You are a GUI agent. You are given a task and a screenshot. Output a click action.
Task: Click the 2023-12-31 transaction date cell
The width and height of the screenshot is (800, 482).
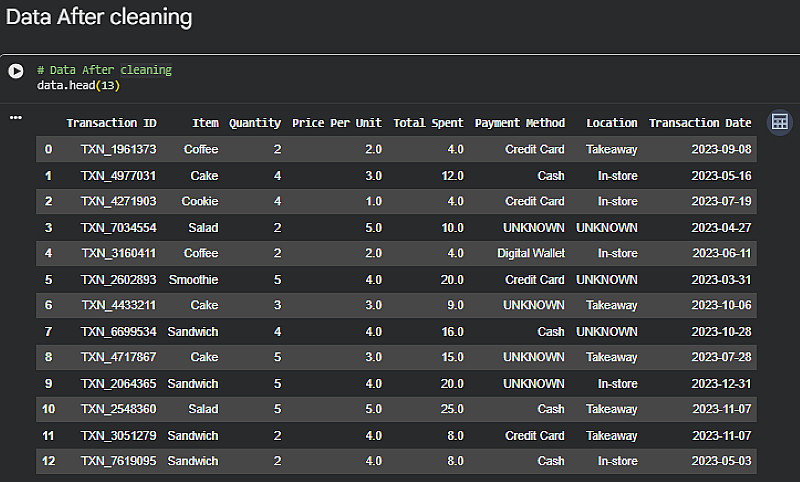tap(720, 384)
